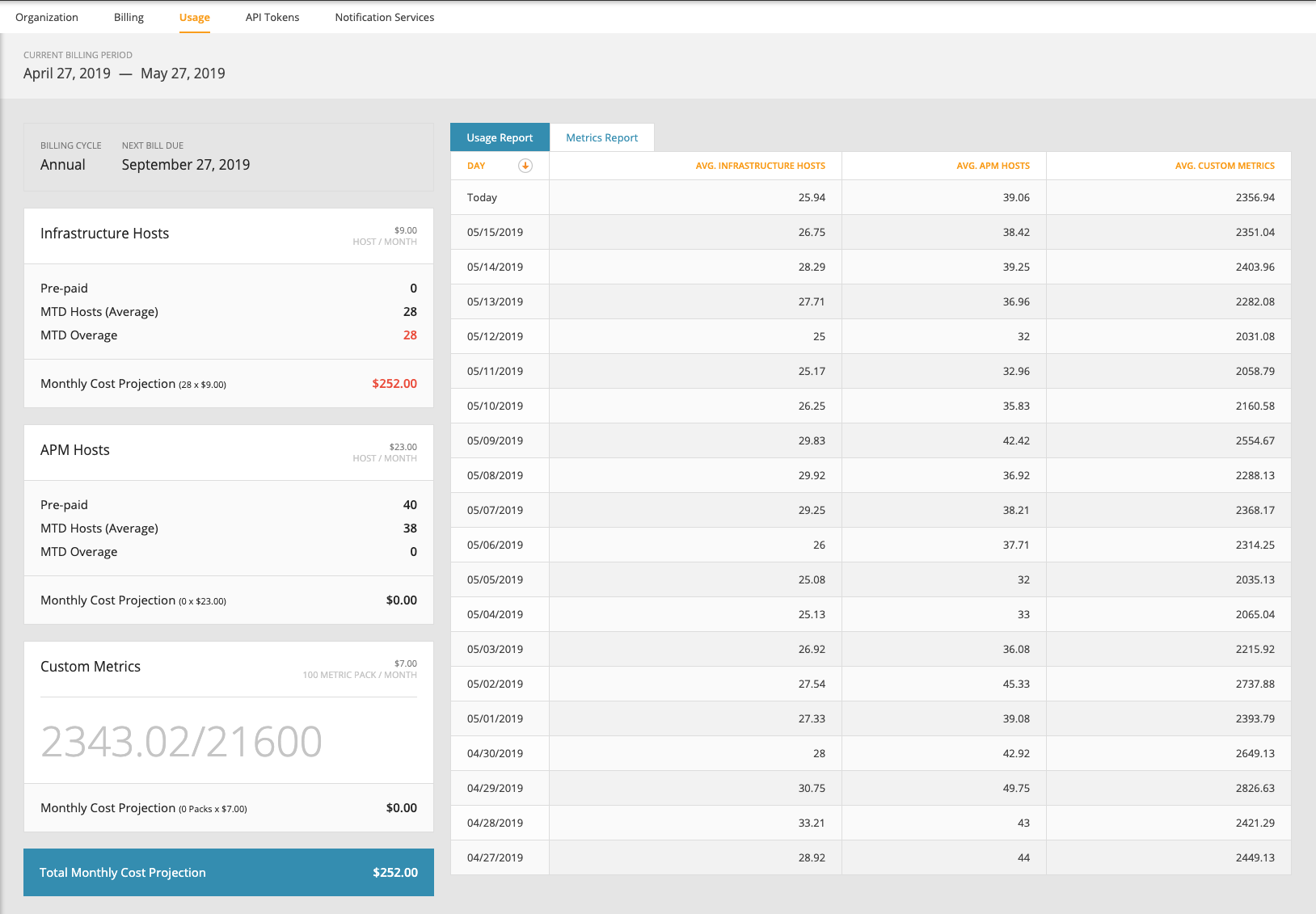
Task: Click the APM Pre-paid value 40
Action: pos(410,505)
